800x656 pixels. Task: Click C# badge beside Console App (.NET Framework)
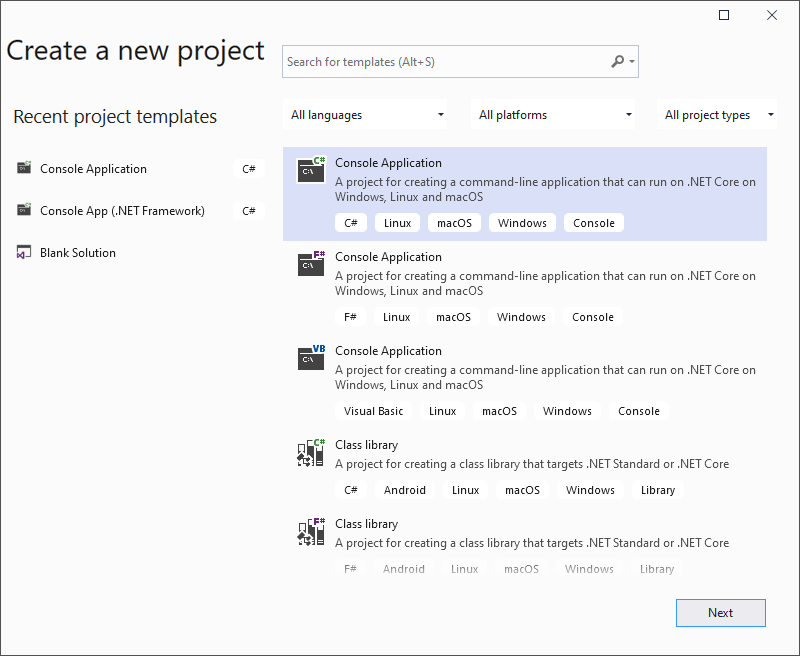point(249,211)
